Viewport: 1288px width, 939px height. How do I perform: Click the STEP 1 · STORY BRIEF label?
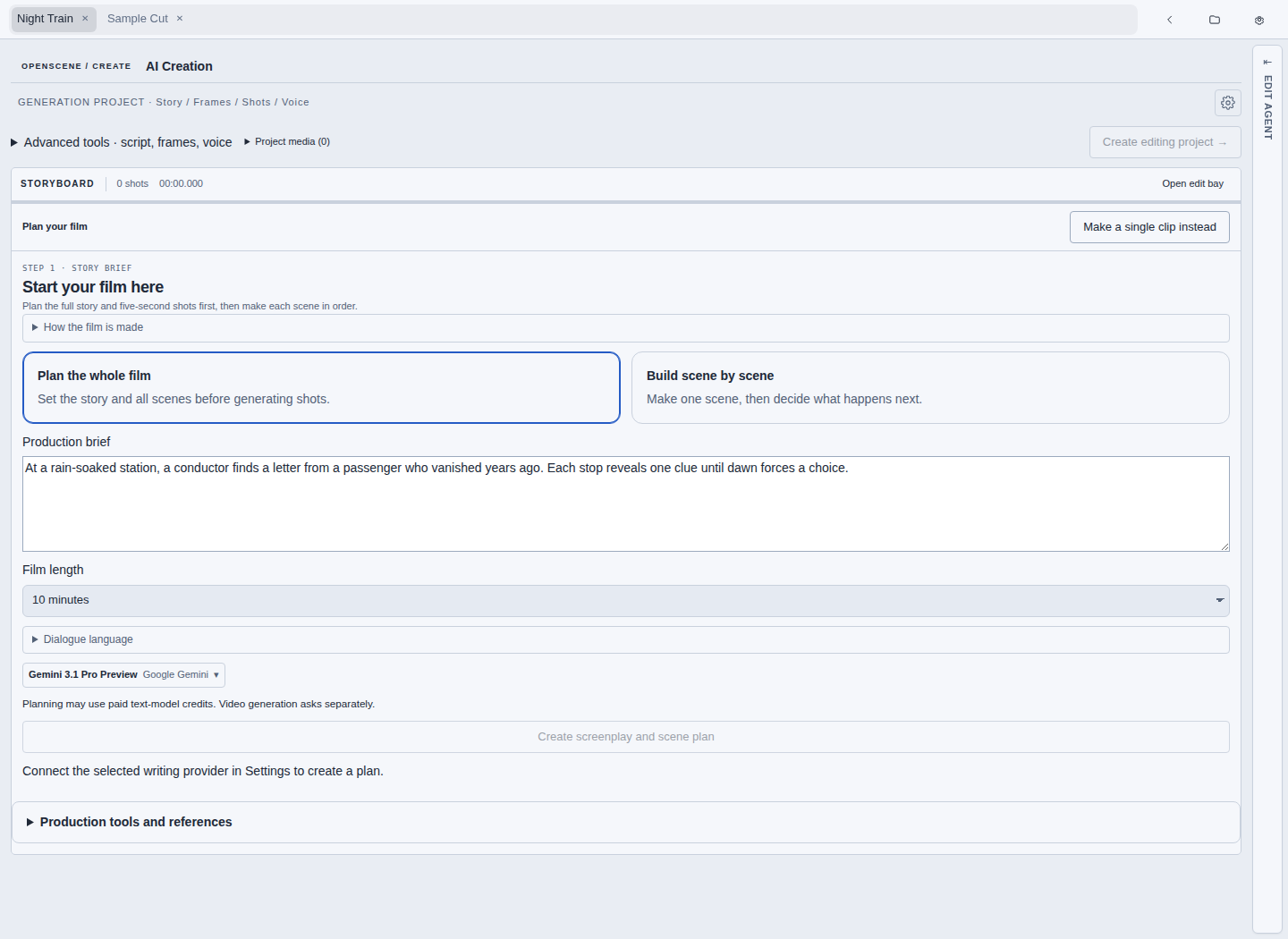[x=77, y=268]
